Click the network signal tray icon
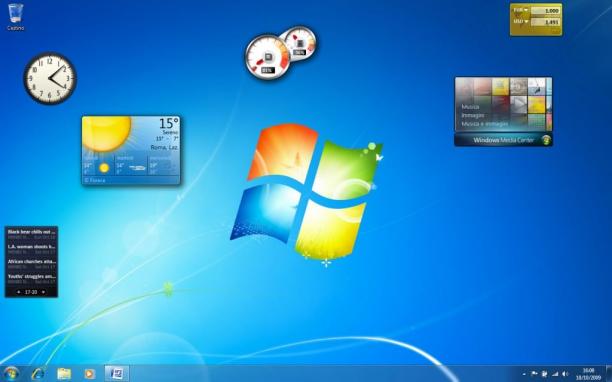Viewport: 612px width, 382px height. [555, 374]
